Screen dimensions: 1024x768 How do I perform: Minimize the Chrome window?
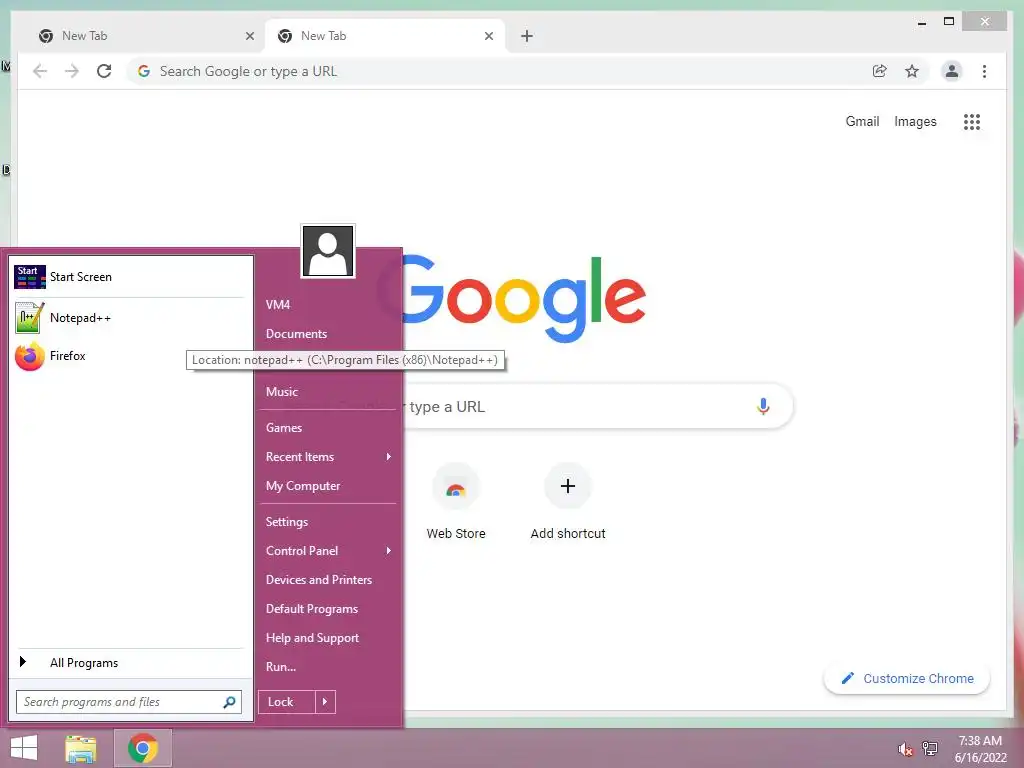coord(921,22)
